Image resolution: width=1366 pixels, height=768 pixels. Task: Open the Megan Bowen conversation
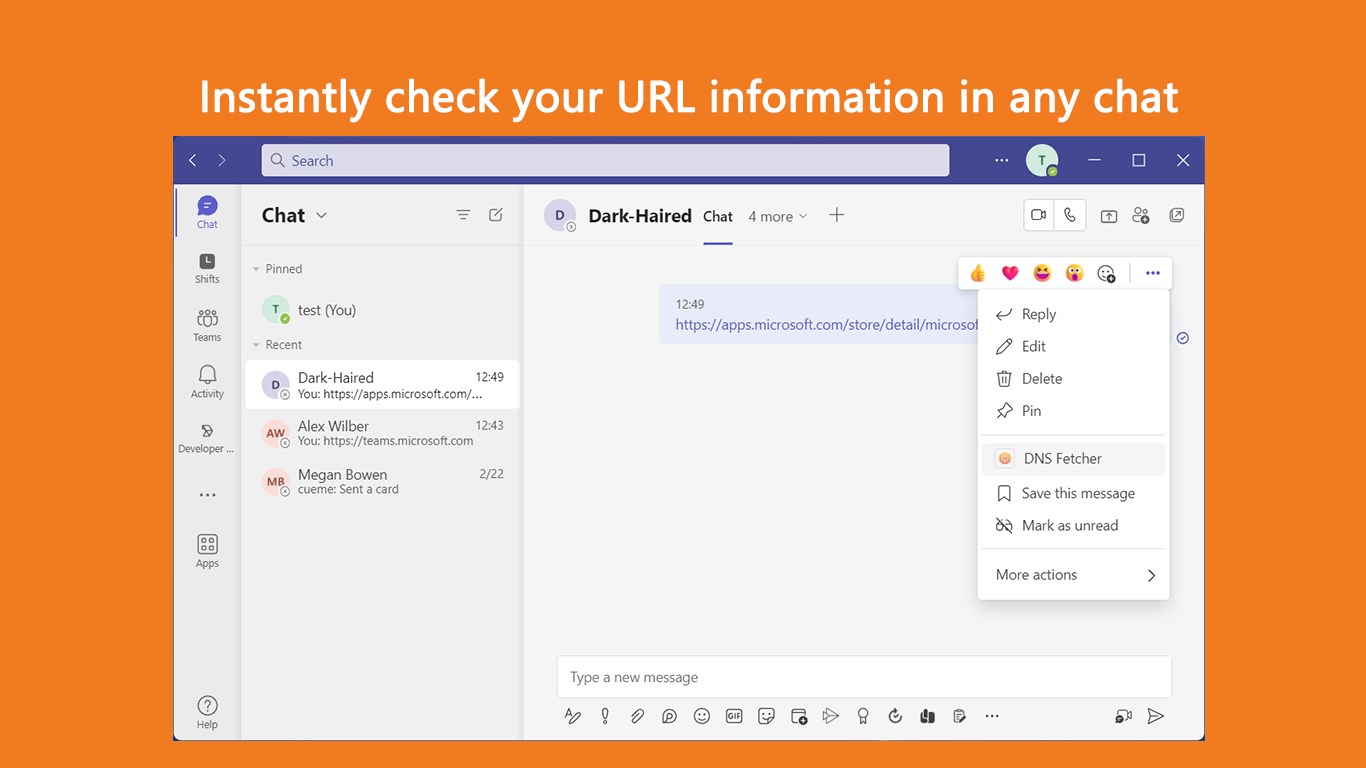pos(382,481)
